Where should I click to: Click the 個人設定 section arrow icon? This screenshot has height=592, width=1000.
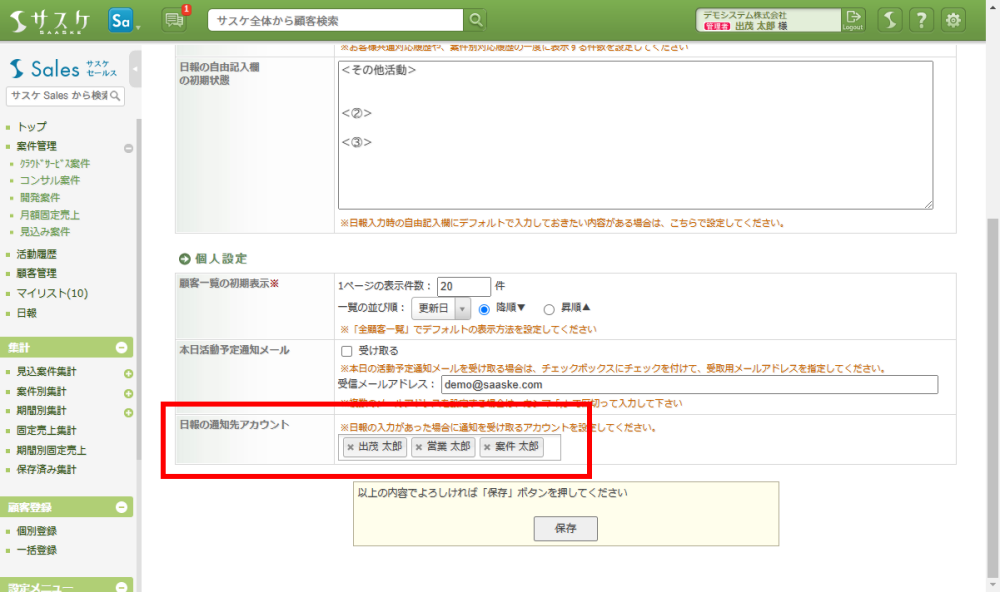pos(184,259)
